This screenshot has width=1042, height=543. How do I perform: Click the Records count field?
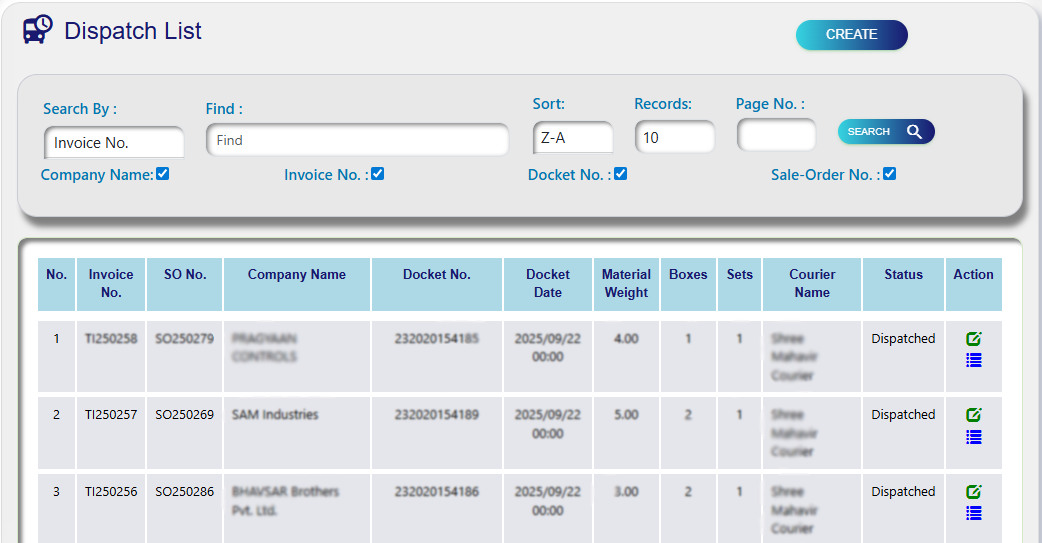674,138
